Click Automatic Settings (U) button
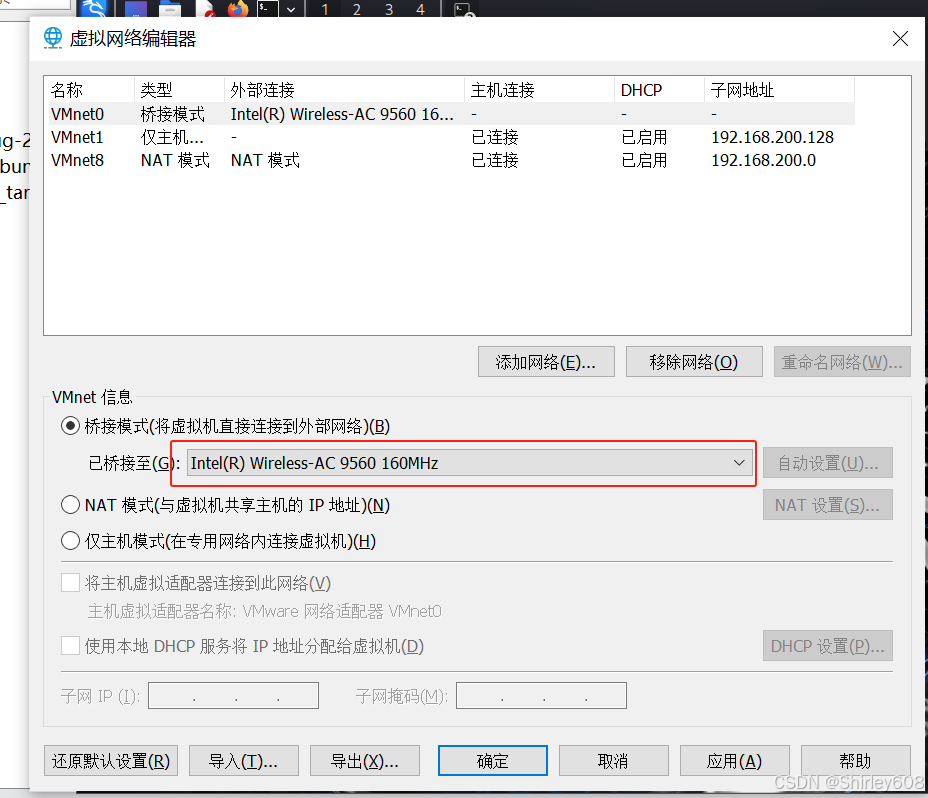 click(x=827, y=463)
